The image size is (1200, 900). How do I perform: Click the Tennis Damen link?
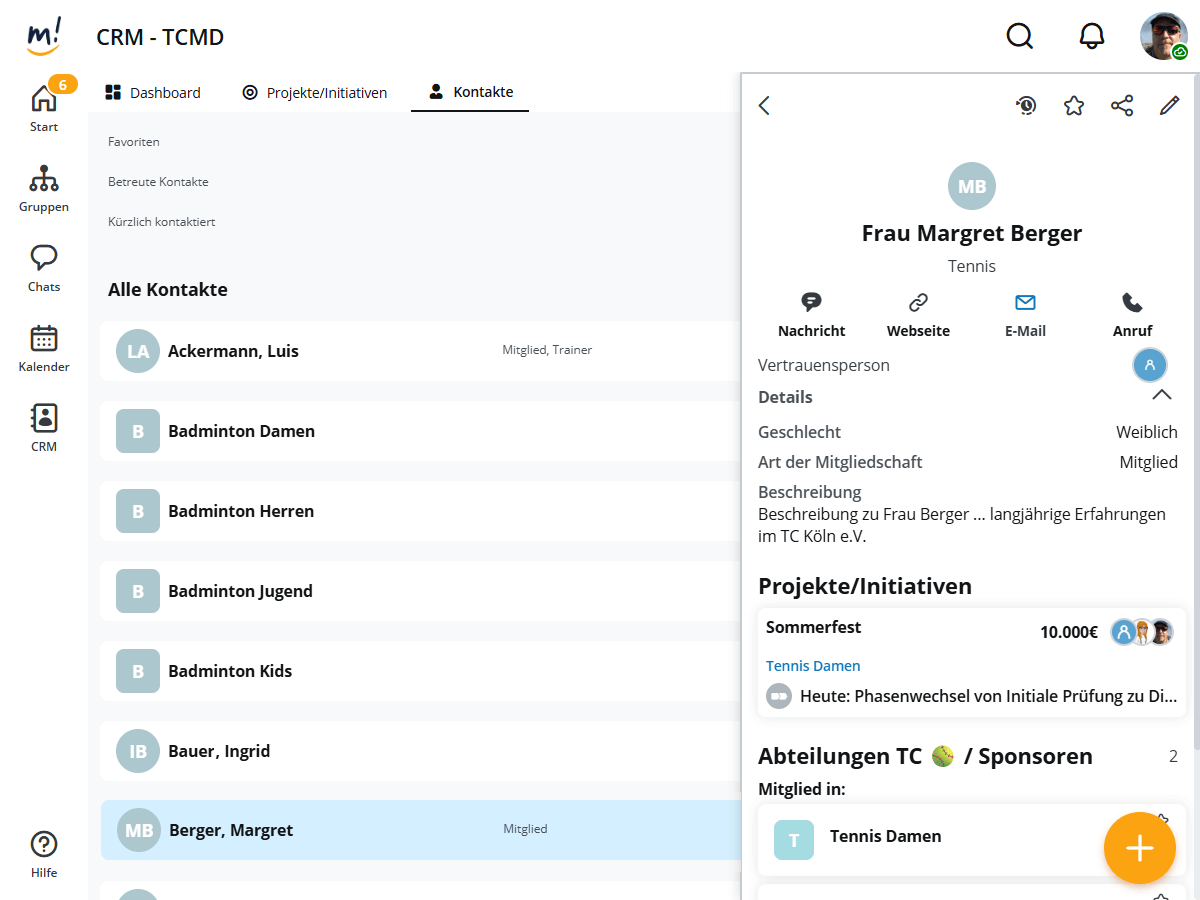click(x=813, y=666)
